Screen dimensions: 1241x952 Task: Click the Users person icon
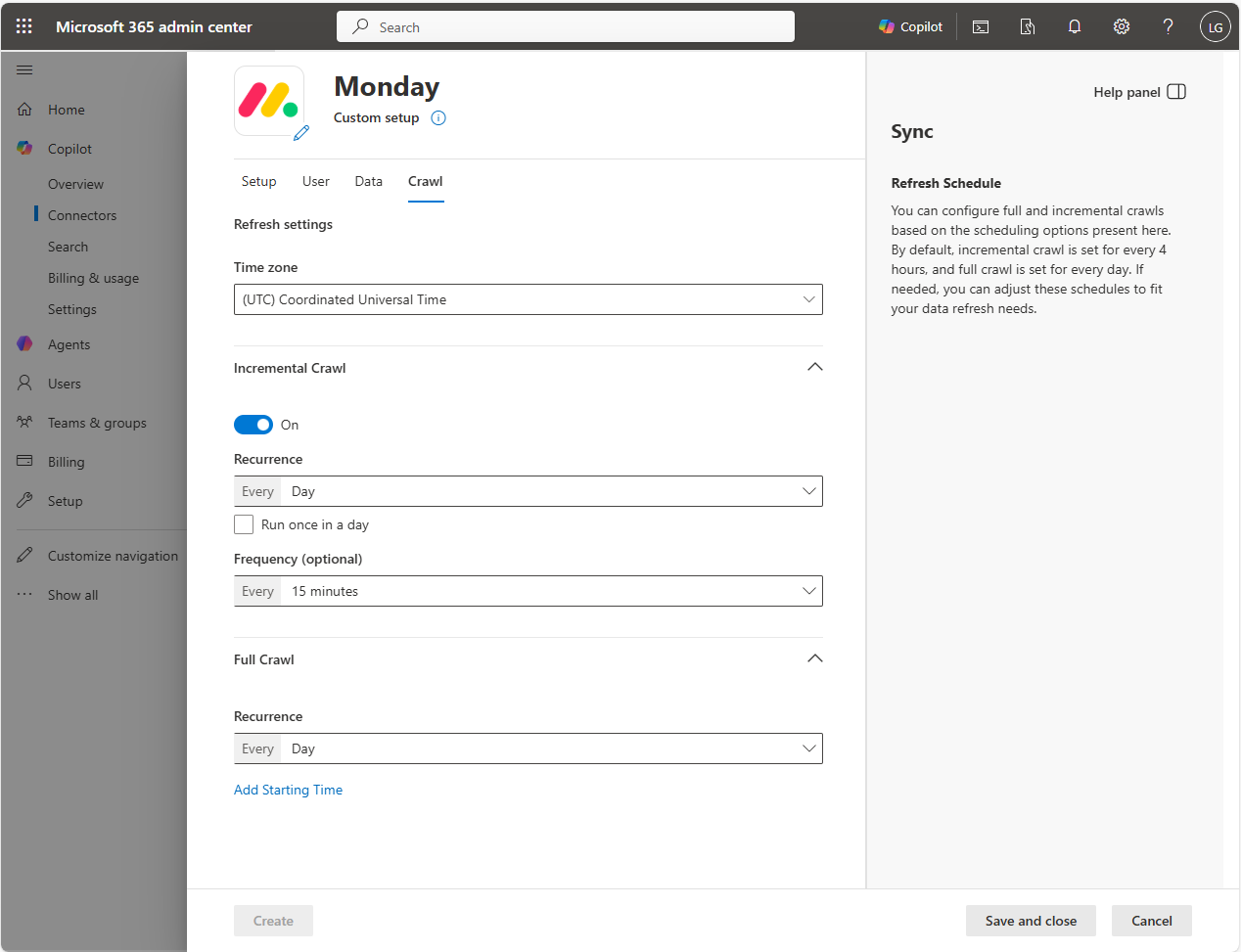click(x=24, y=384)
